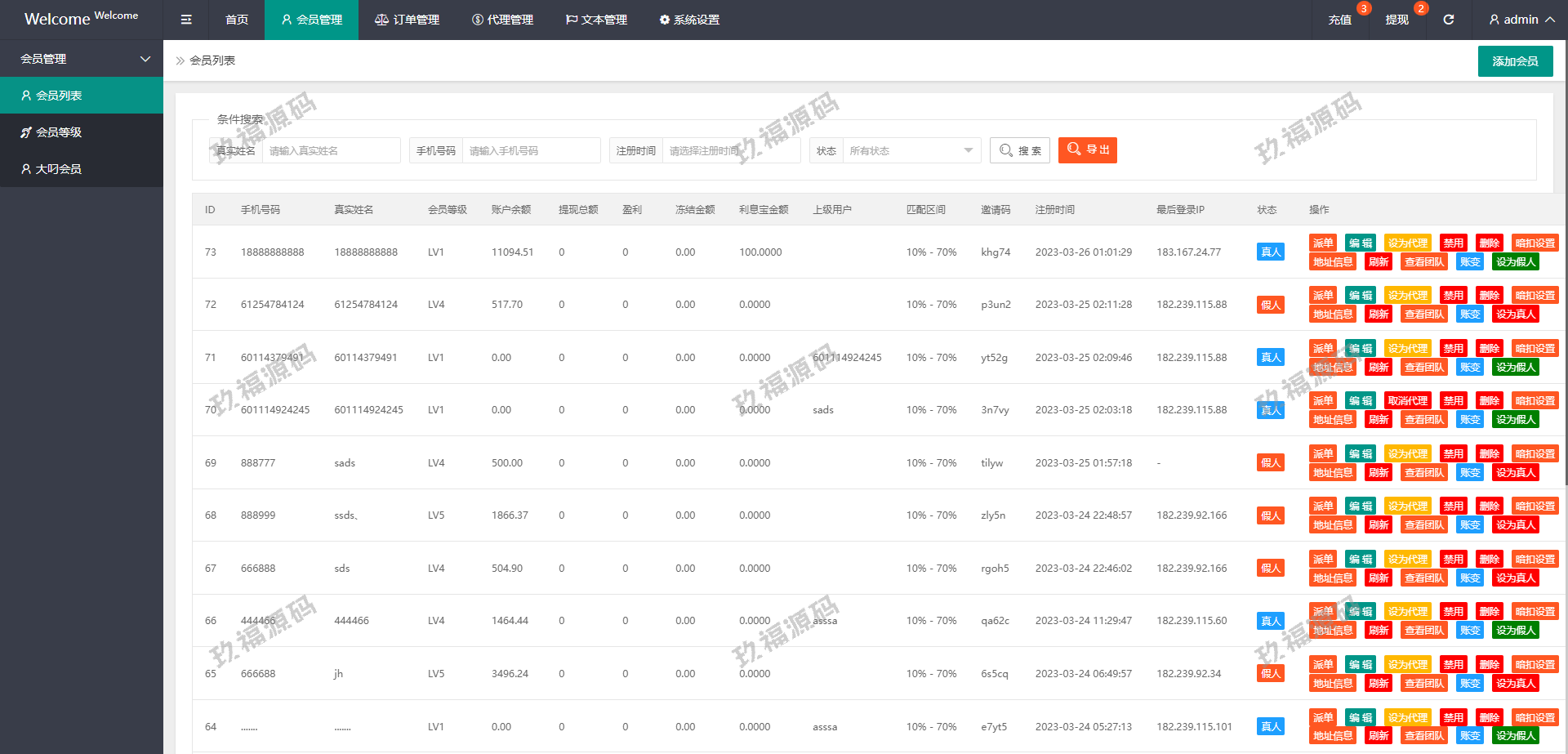Image resolution: width=1568 pixels, height=754 pixels.
Task: Open the admin user dropdown menu
Action: point(1521,20)
